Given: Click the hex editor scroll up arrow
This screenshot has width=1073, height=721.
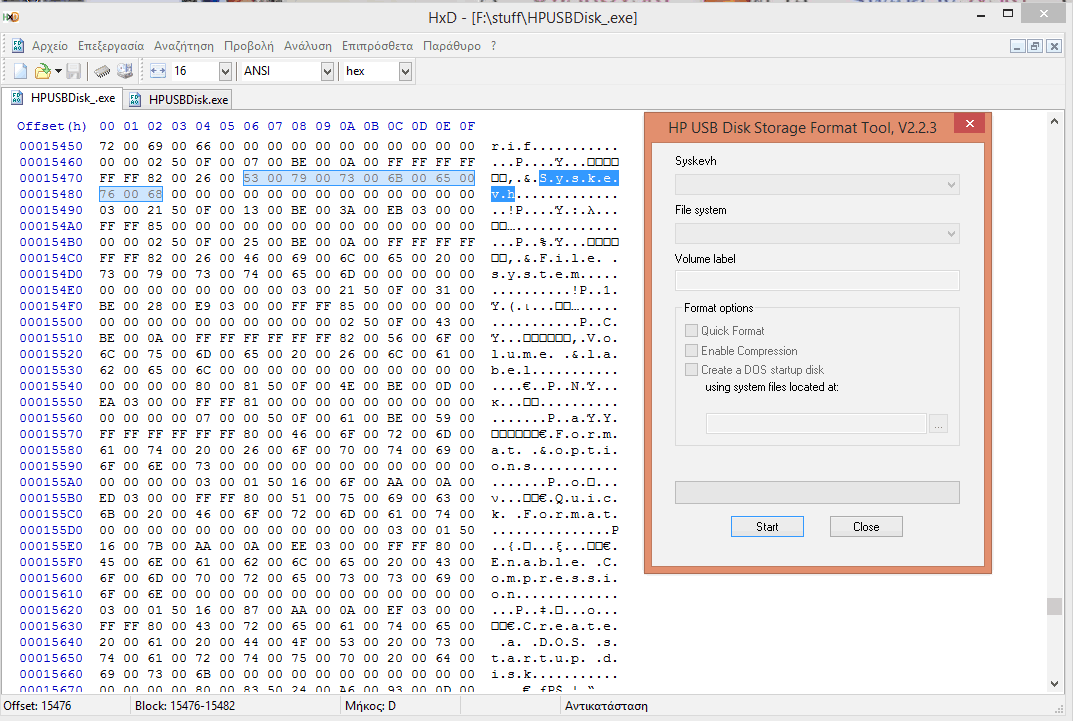Looking at the screenshot, I should point(1055,121).
